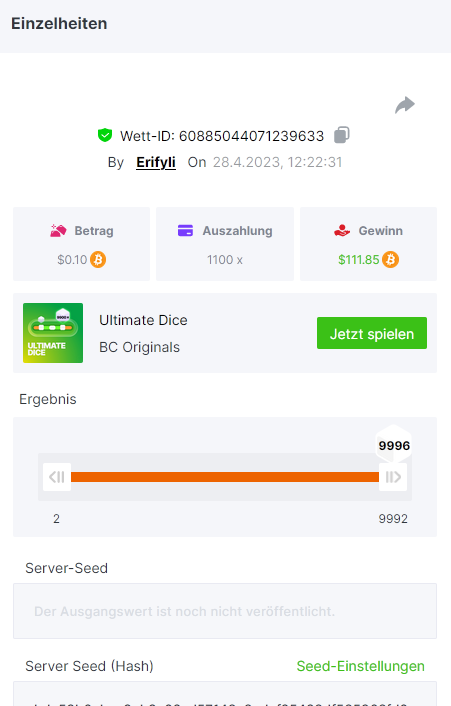Click the 9996 result marker
This screenshot has width=451, height=706.
tap(394, 445)
